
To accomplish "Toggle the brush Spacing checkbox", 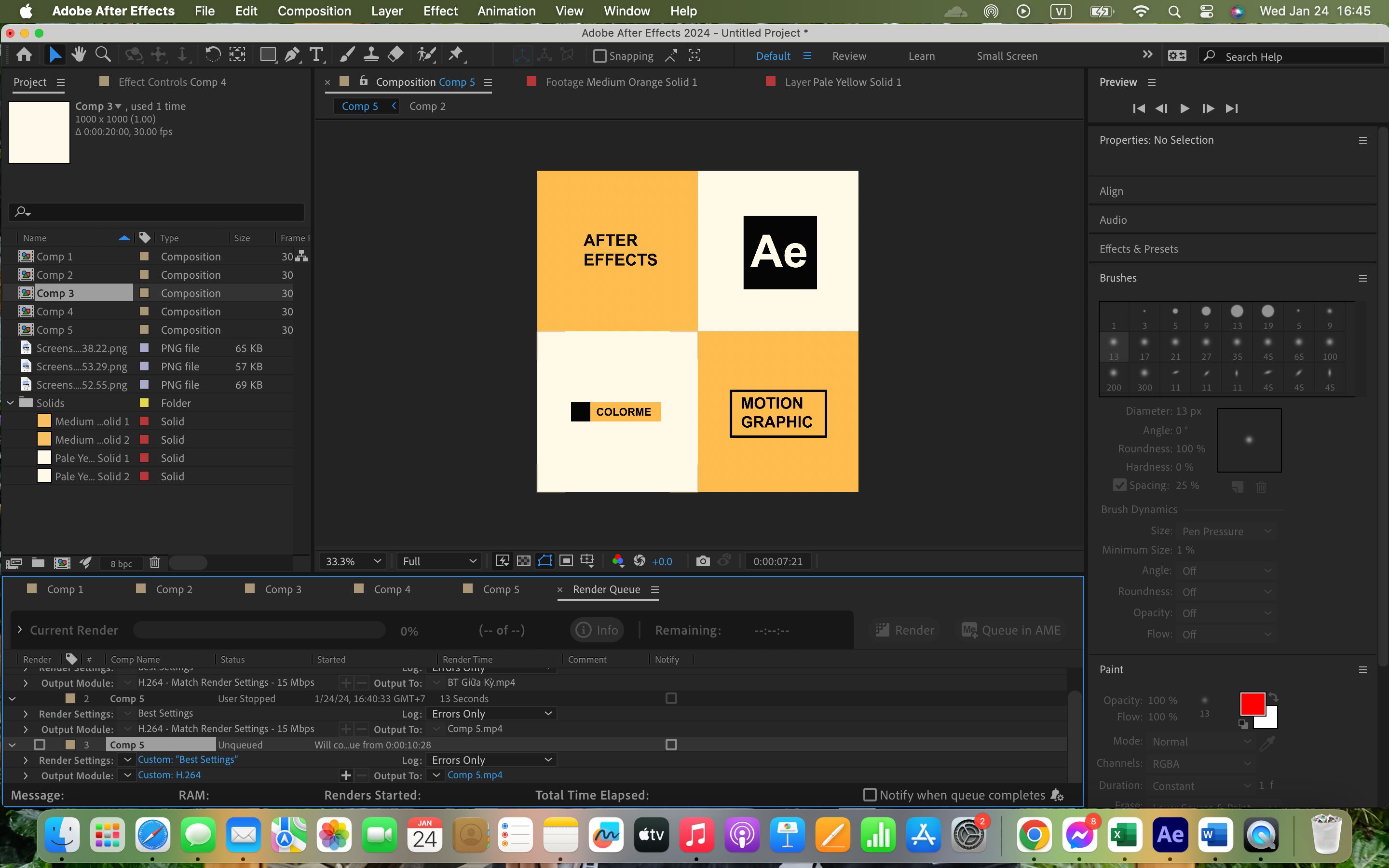I will (1119, 485).
